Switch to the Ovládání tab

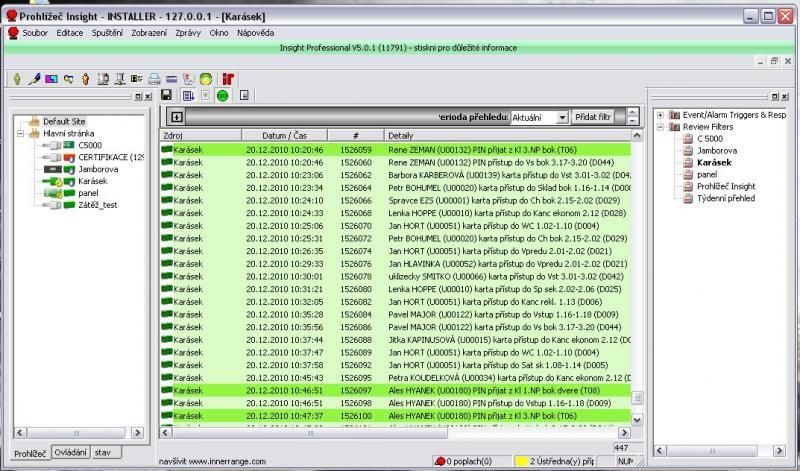point(69,453)
